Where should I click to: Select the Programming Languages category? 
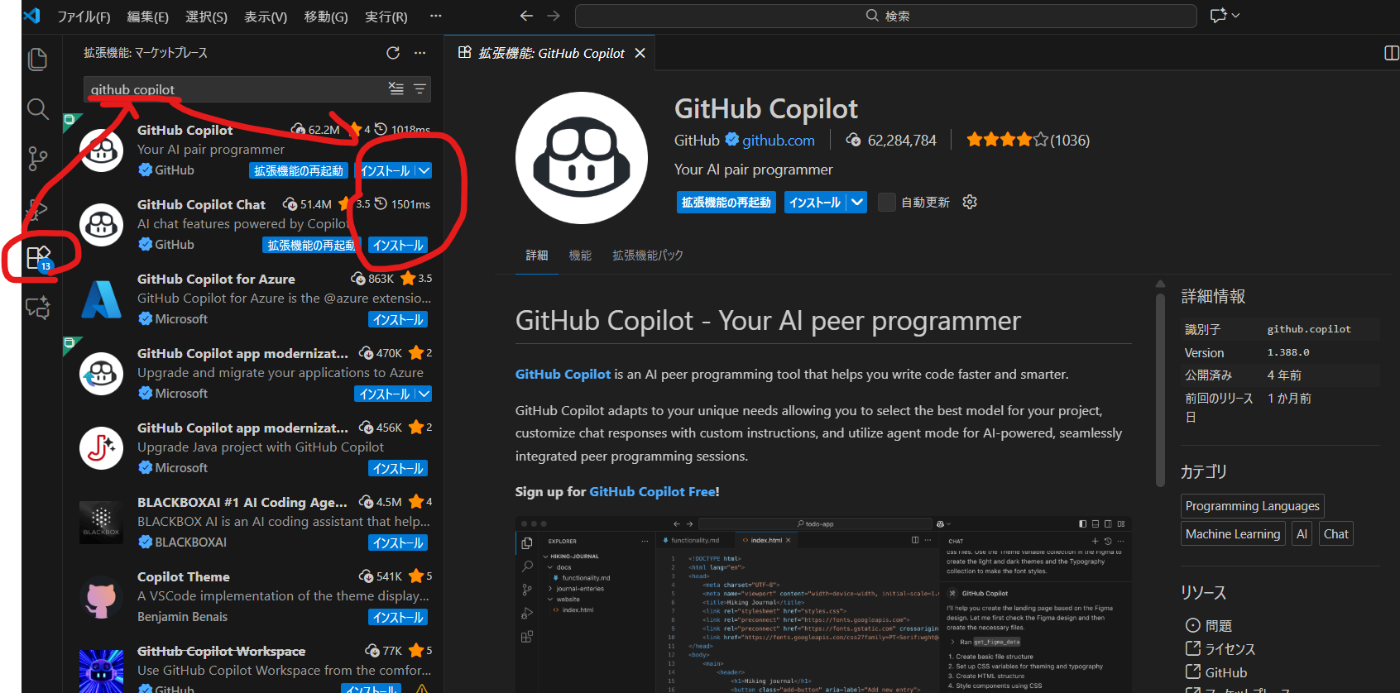(x=1253, y=506)
